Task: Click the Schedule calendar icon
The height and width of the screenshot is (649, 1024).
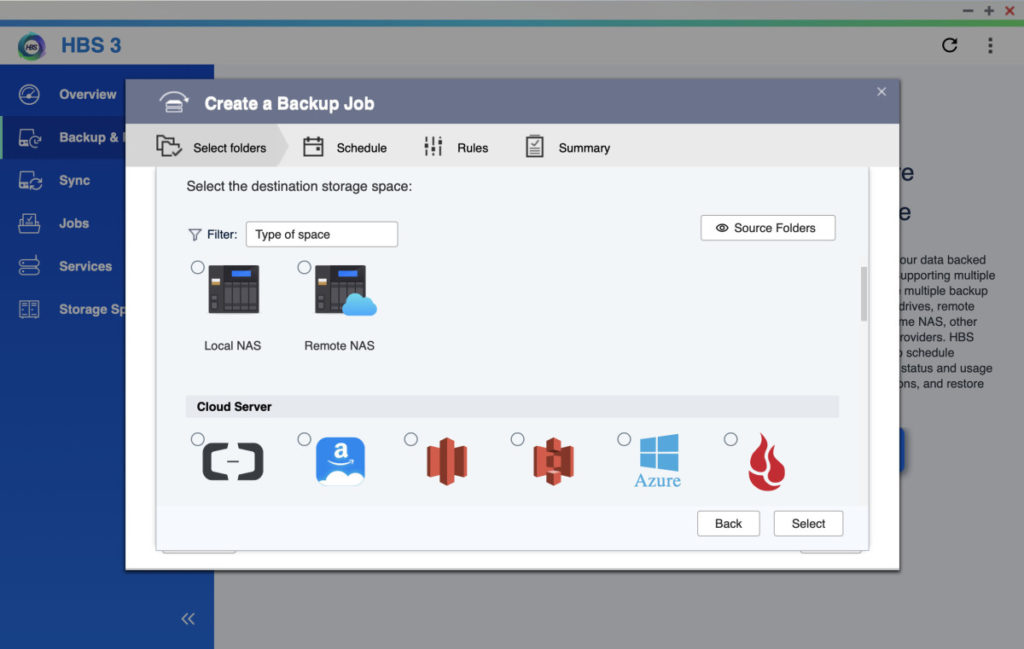Action: pos(313,146)
